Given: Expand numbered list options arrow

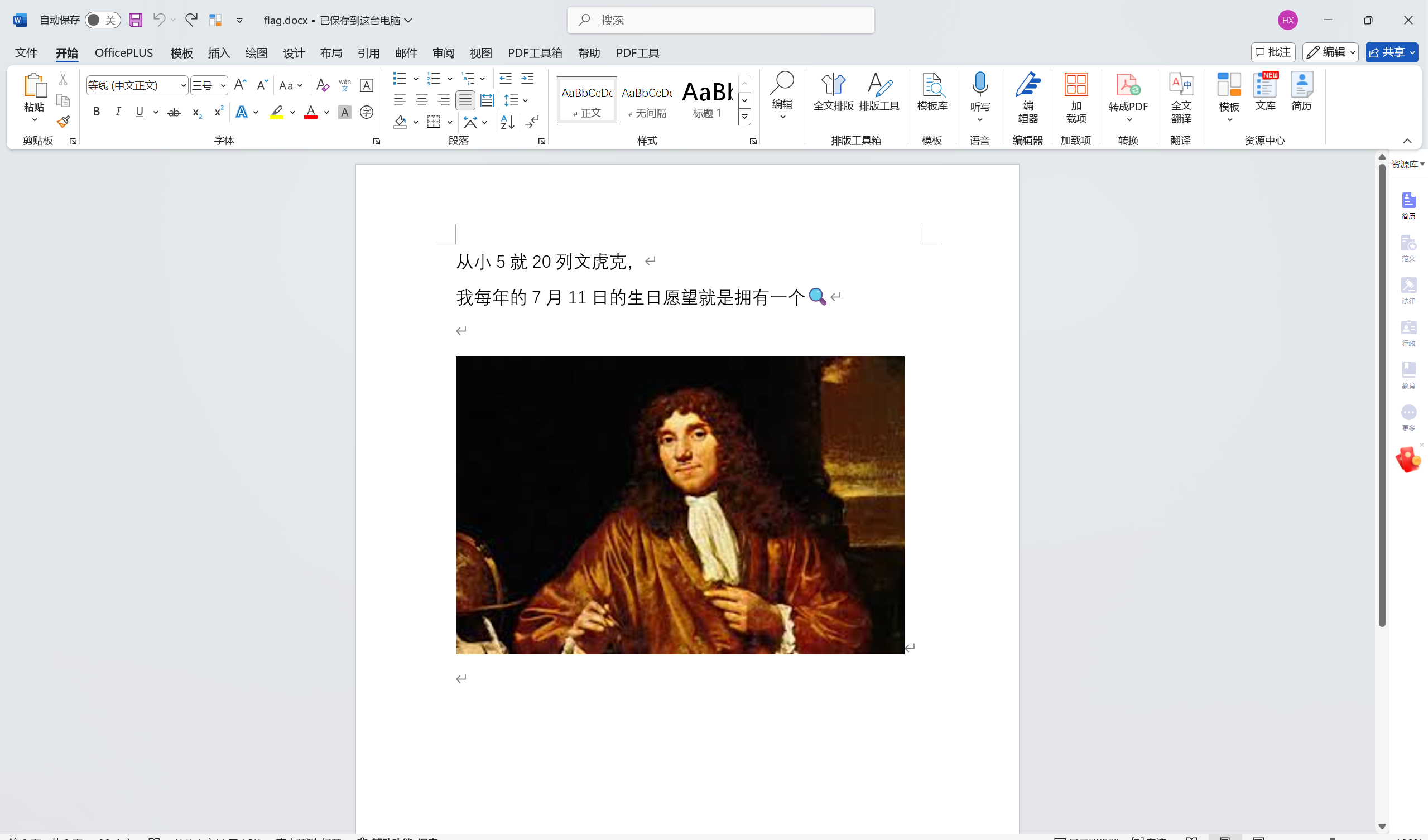Looking at the screenshot, I should pos(449,79).
